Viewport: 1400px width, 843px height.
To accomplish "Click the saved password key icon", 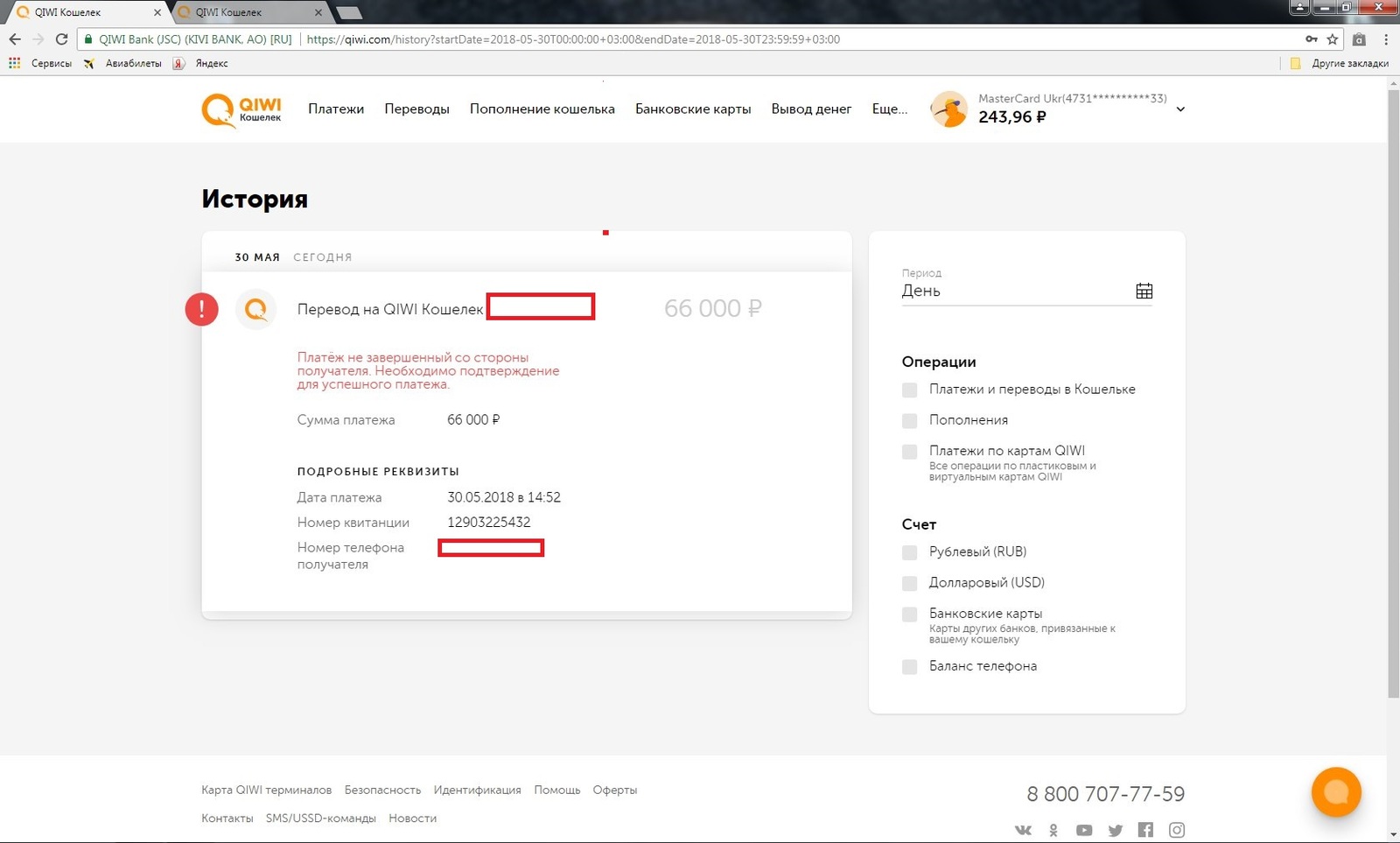I will pos(1311,39).
